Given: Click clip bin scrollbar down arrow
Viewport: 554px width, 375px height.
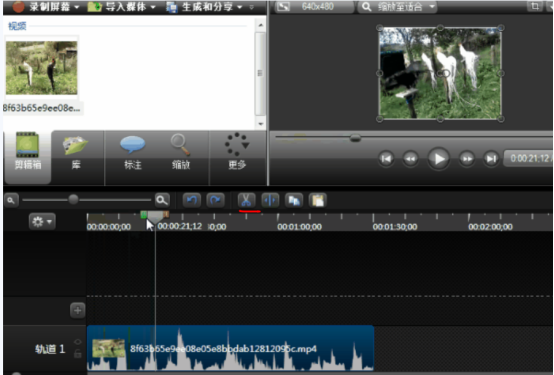Looking at the screenshot, I should coord(260,124).
